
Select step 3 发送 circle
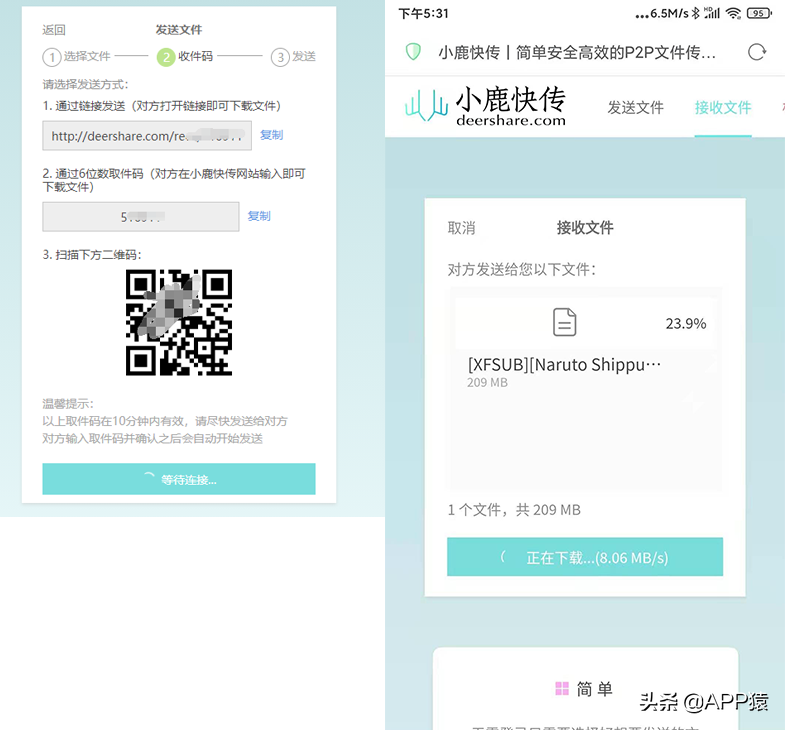pos(280,57)
